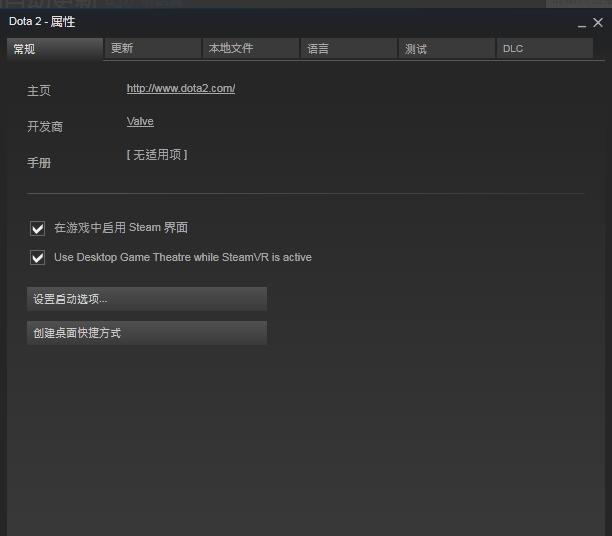Open the DLC tab
The image size is (612, 536).
point(544,48)
